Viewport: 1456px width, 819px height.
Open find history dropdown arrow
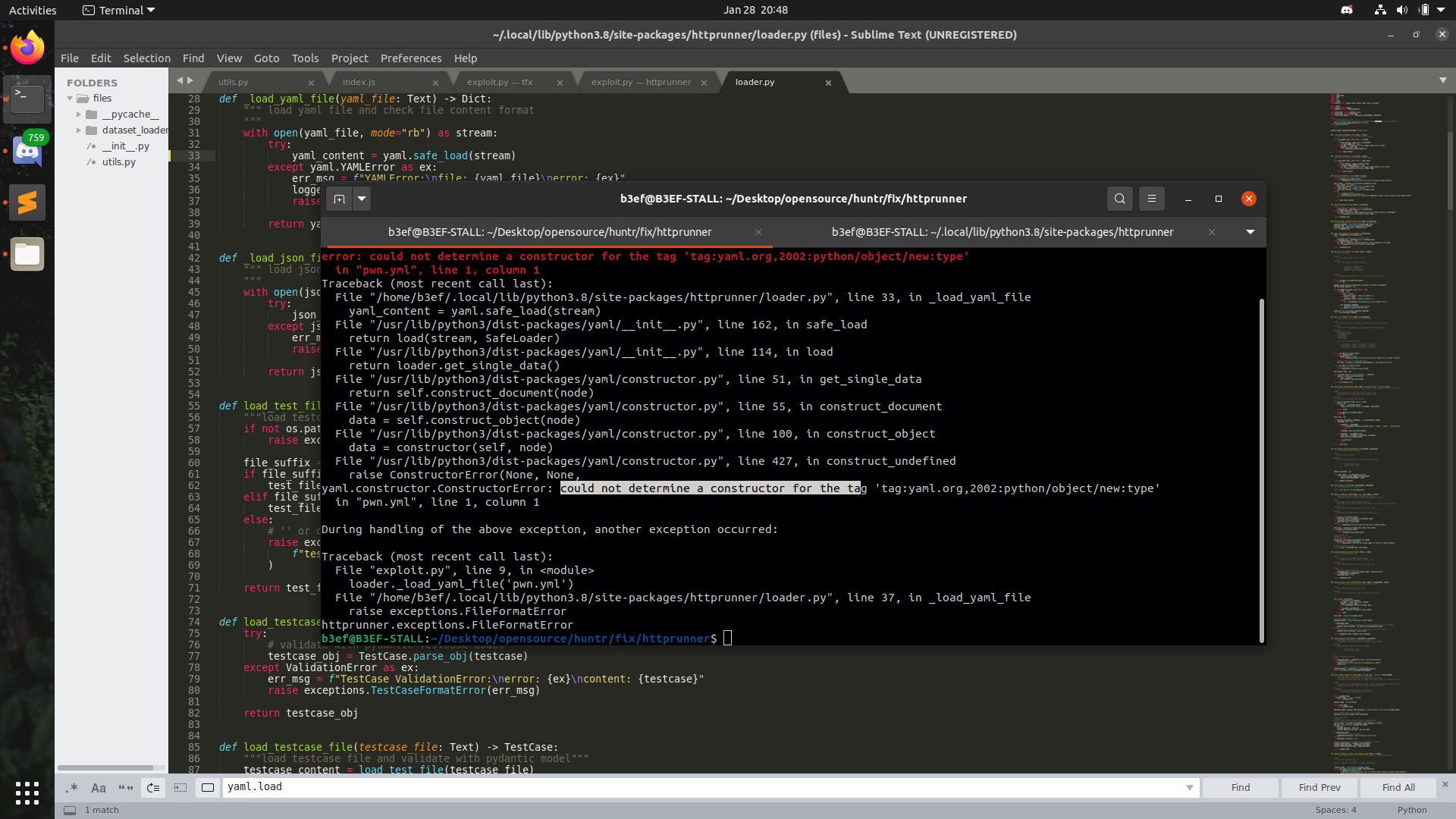click(1189, 788)
